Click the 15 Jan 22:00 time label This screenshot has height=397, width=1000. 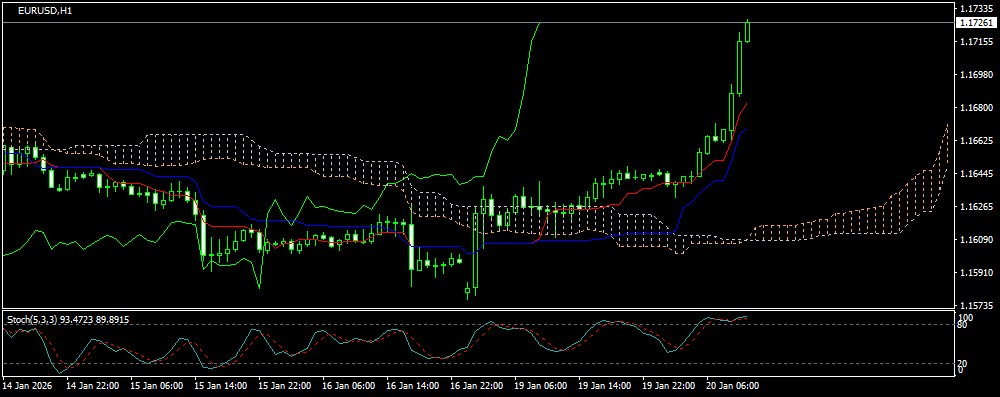[285, 386]
